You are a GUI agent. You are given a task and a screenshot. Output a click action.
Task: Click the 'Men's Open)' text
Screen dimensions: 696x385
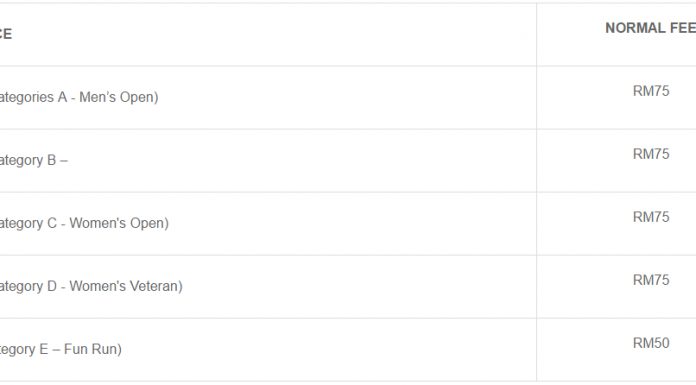click(119, 97)
